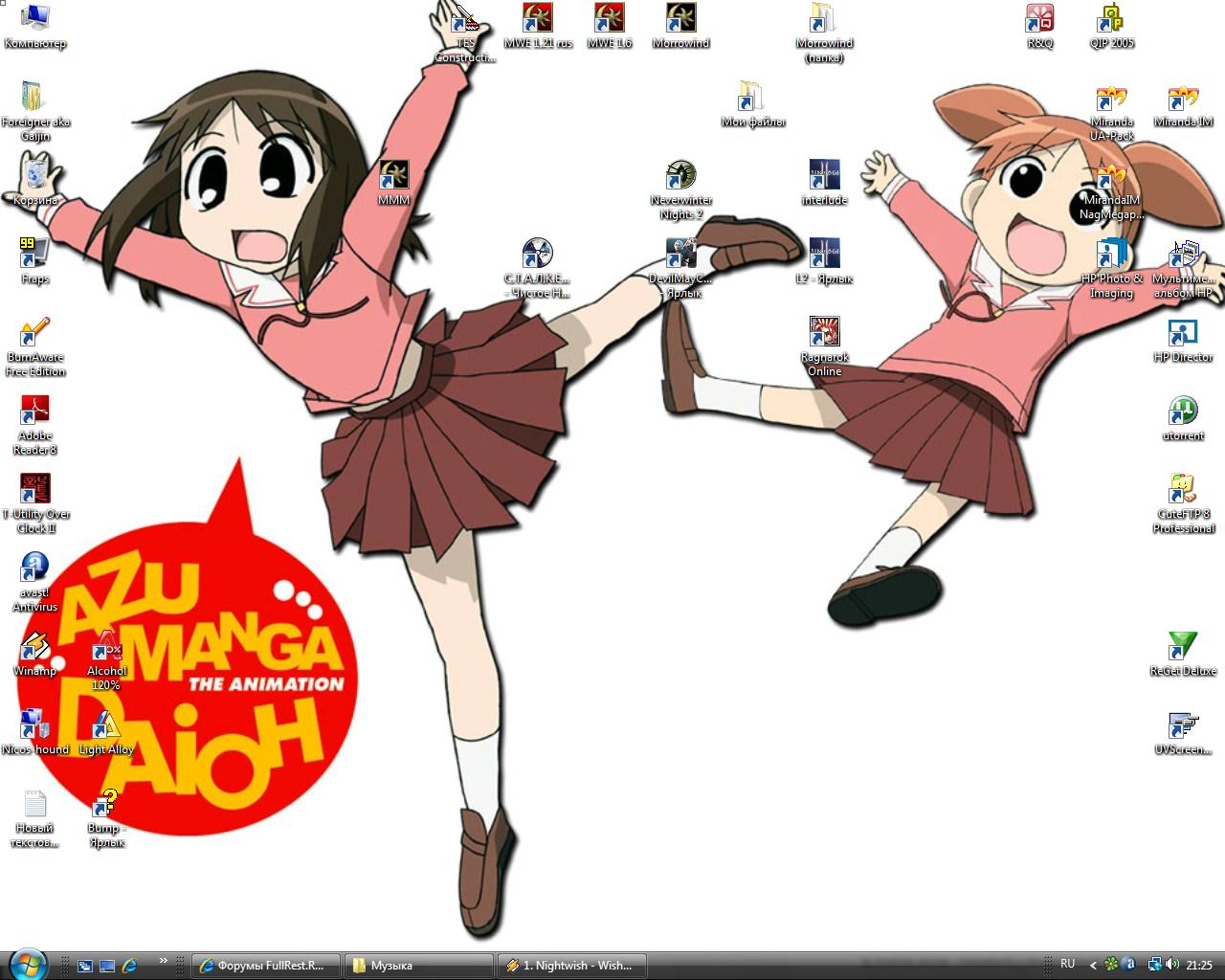1225x980 pixels.
Task: Launch the MWE 1.6 shortcut
Action: pyautogui.click(x=609, y=26)
